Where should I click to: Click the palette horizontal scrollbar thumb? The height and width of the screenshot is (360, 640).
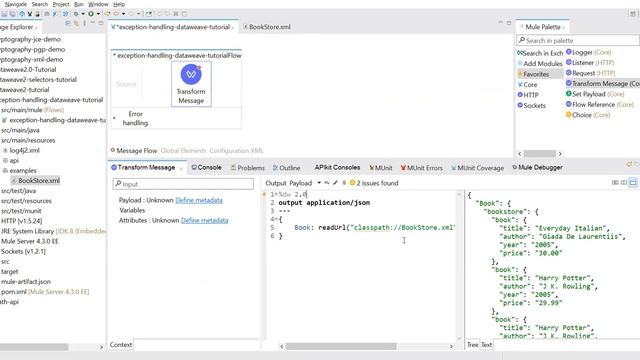pos(540,153)
